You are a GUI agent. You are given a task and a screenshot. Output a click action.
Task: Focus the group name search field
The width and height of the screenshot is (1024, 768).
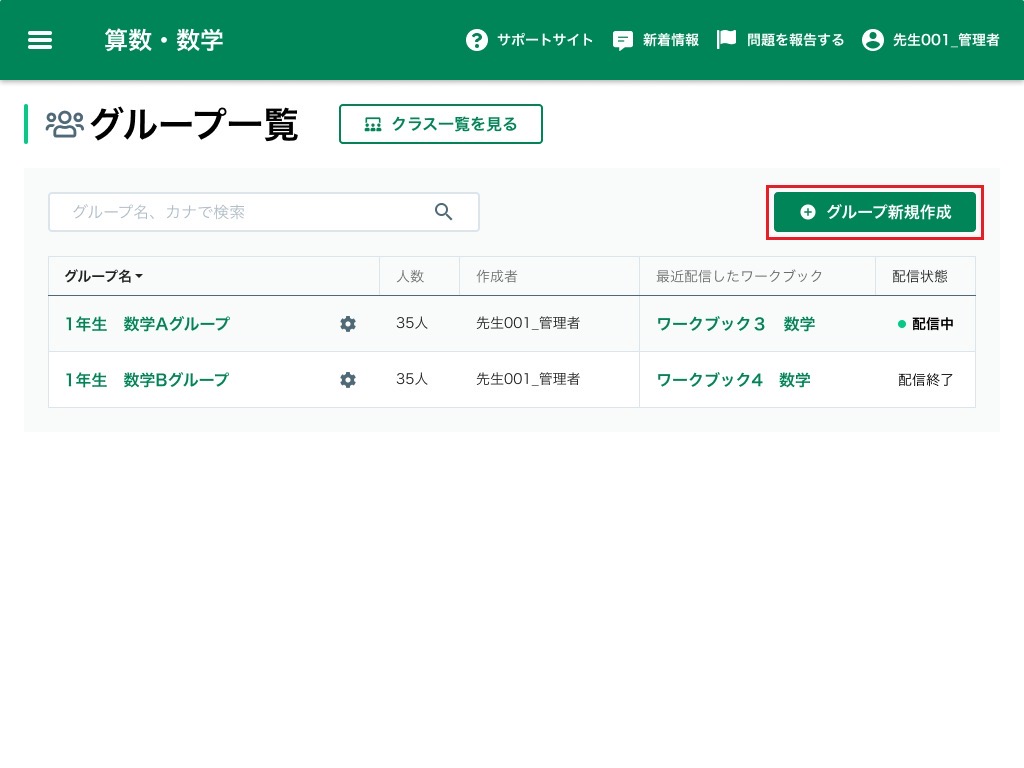coord(245,212)
